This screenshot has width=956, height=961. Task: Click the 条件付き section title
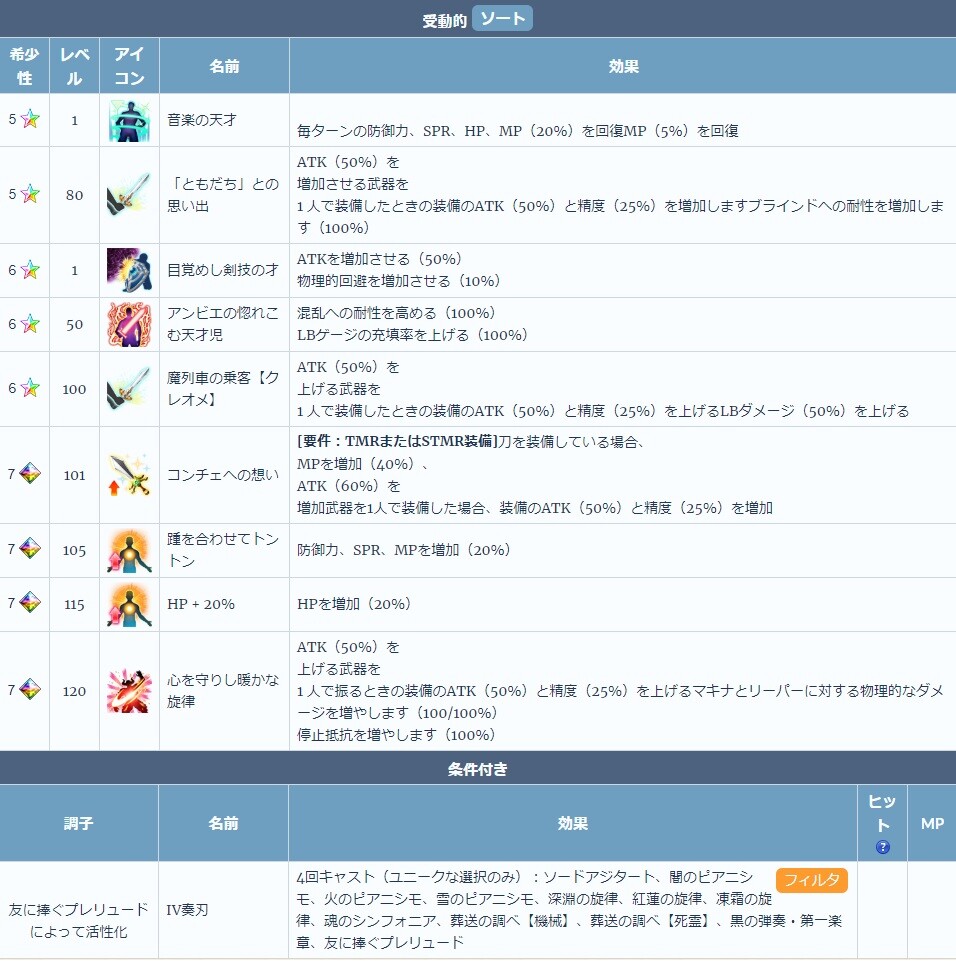coord(477,769)
